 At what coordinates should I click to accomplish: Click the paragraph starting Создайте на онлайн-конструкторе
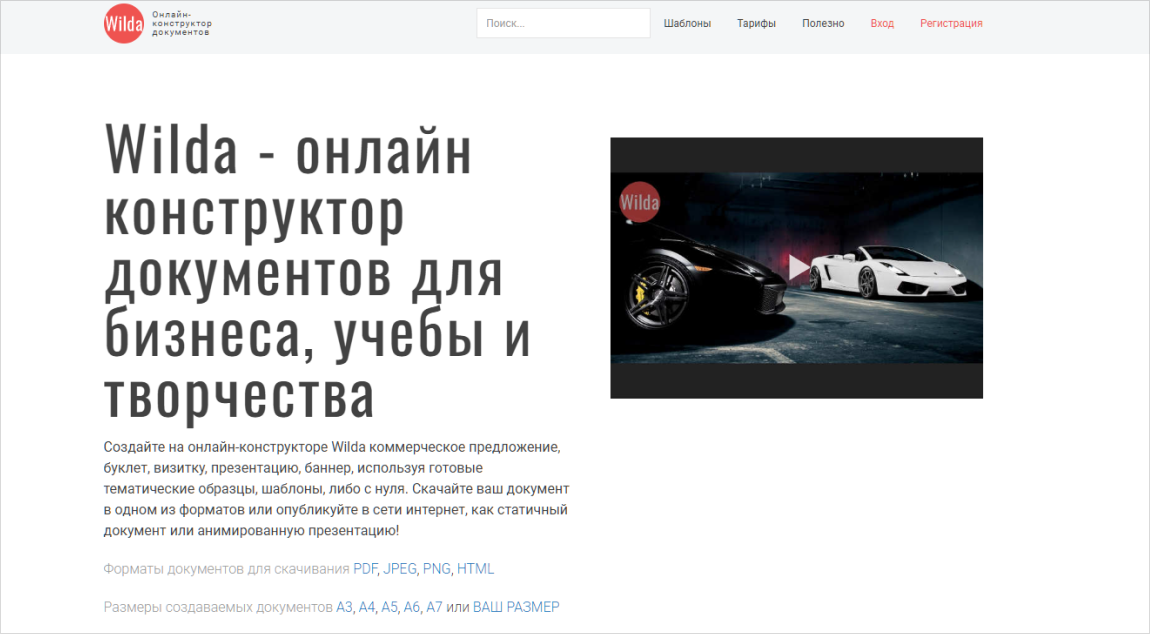click(x=337, y=489)
